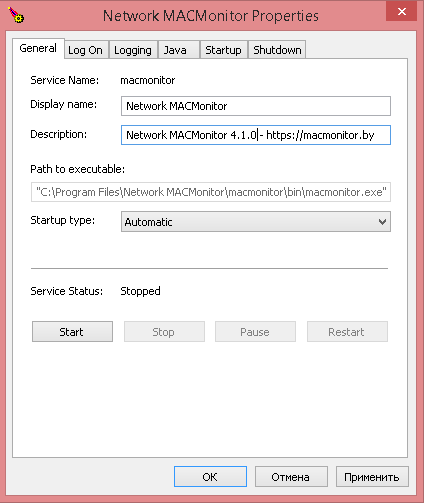The width and height of the screenshot is (424, 503).
Task: Cancel with the Отмена button
Action: [291, 477]
